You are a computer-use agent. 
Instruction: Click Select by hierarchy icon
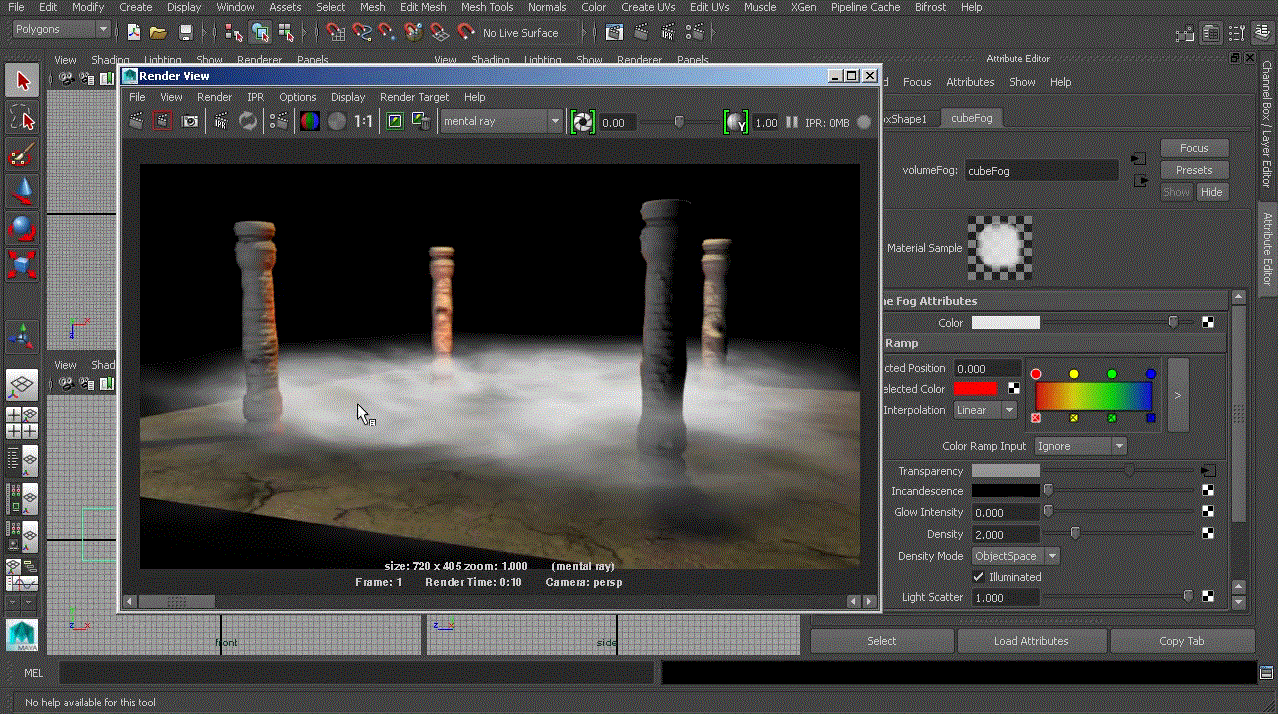click(x=234, y=32)
